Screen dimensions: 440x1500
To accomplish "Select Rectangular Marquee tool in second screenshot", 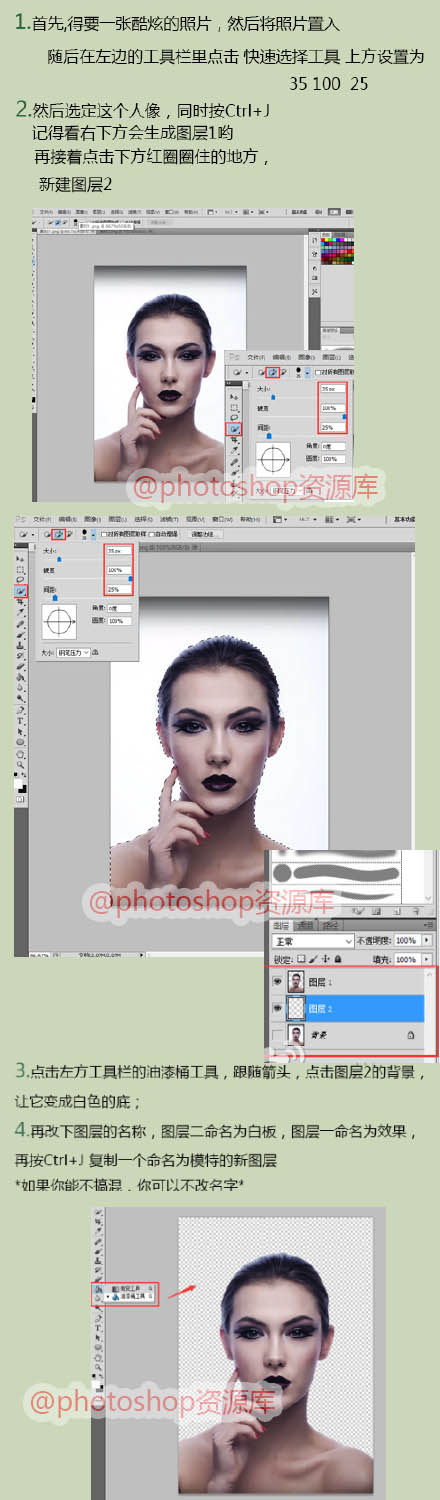I will tap(20, 570).
